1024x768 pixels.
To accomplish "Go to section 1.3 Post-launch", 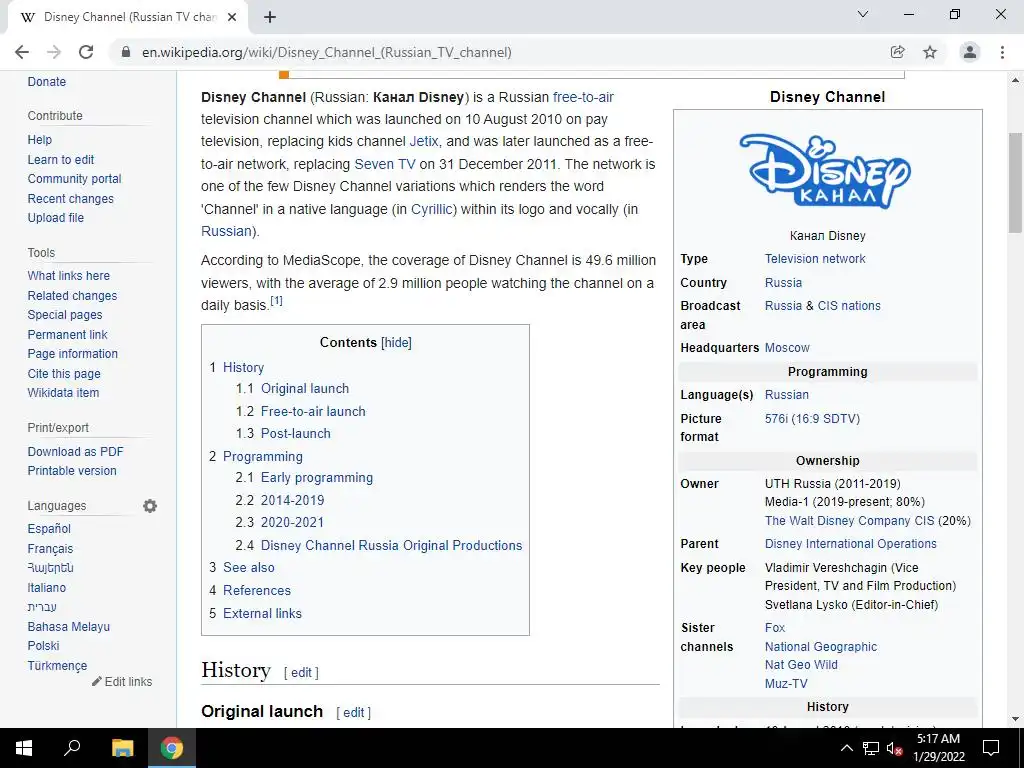I will [x=295, y=434].
